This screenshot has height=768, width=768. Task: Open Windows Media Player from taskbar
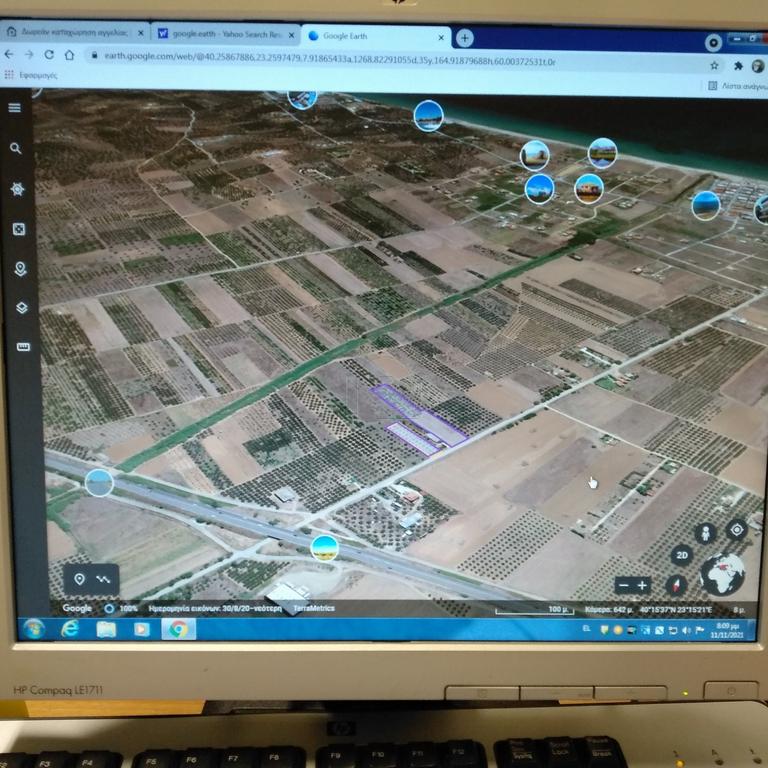click(142, 629)
